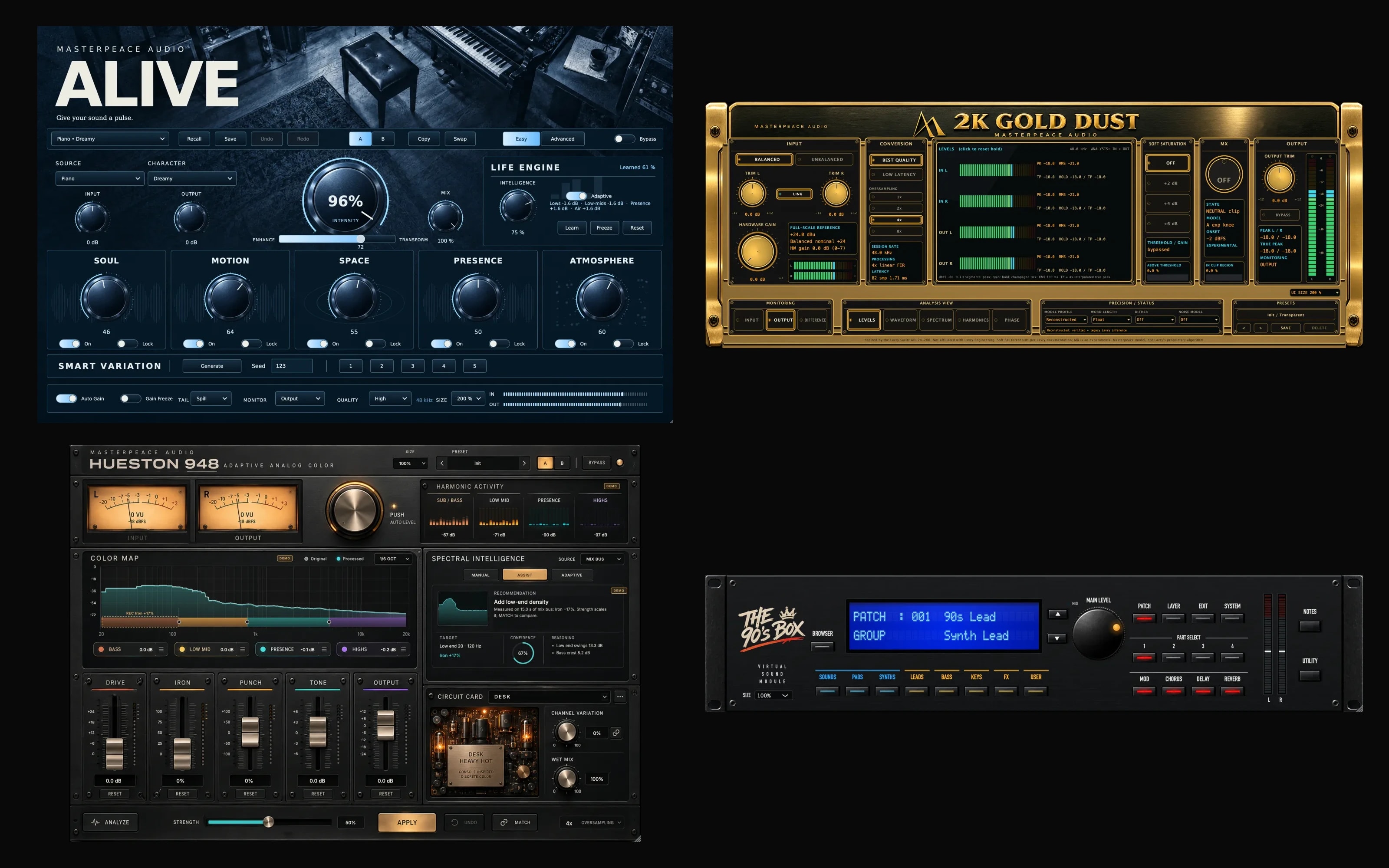Click the APPLY button in Hueston
Screen dimensions: 1389x868
point(407,822)
